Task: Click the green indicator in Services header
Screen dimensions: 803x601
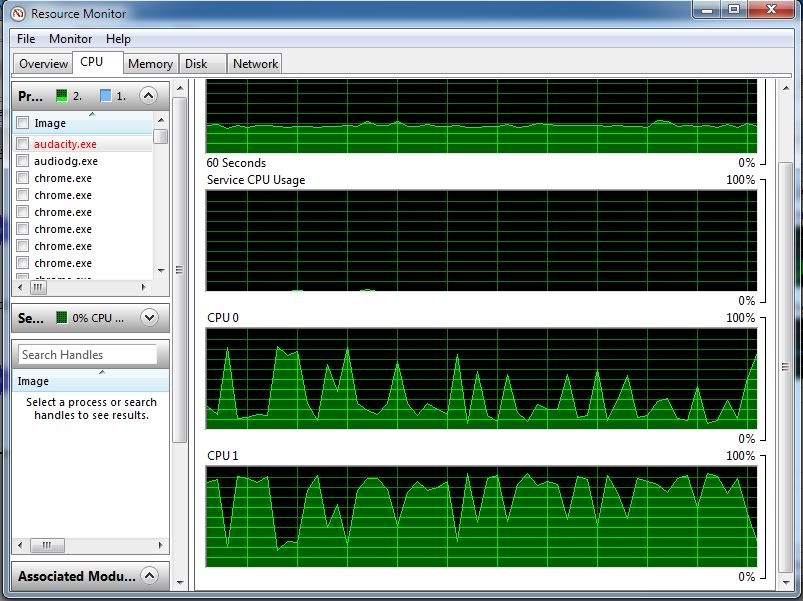Action: (61, 317)
